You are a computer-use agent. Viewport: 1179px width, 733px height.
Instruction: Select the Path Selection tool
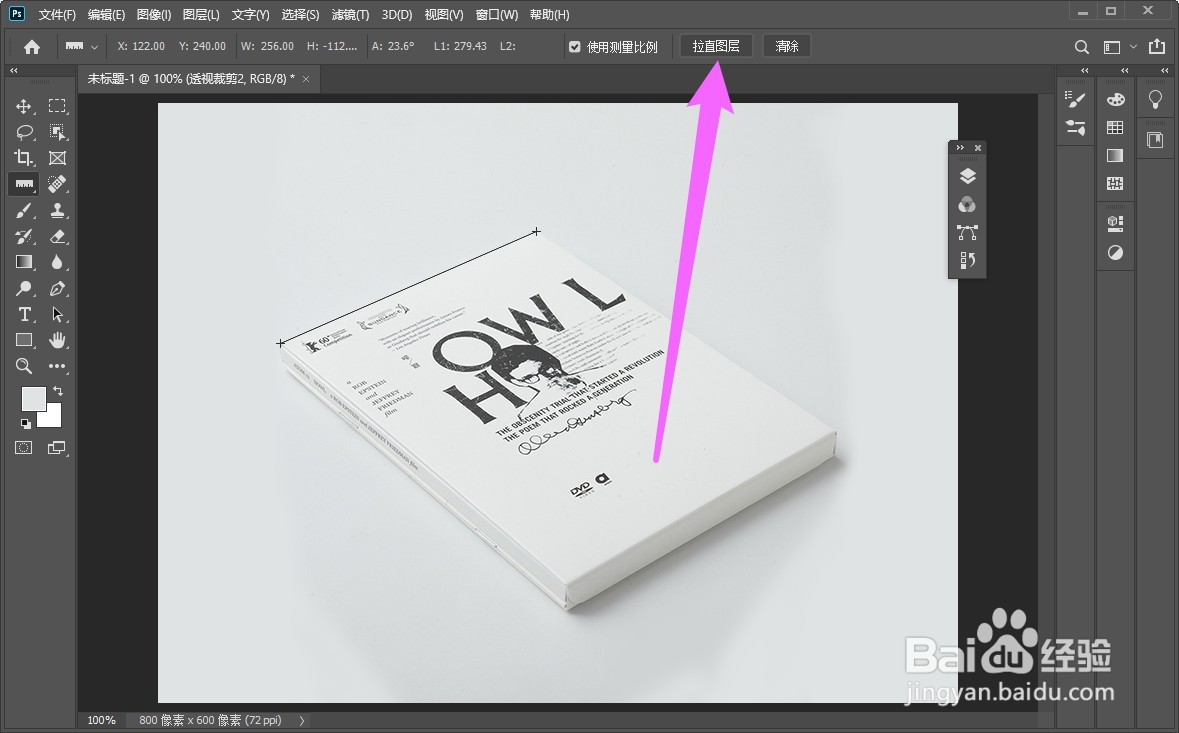pos(57,314)
